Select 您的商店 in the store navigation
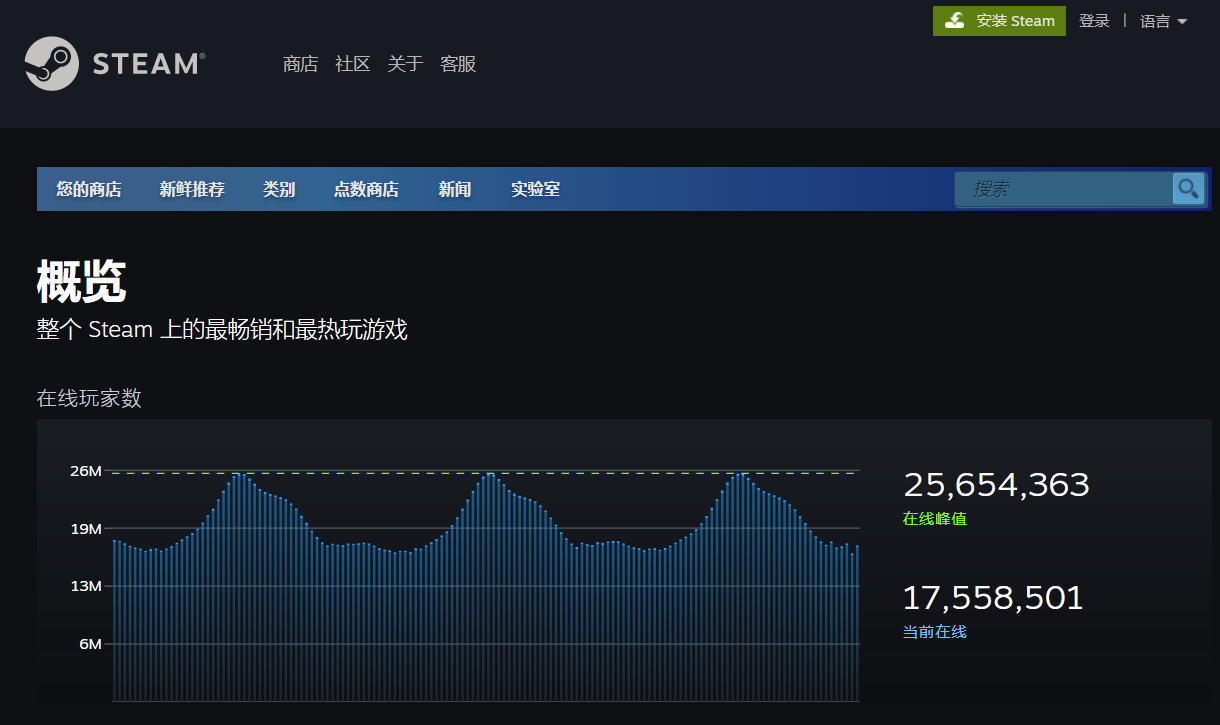 pos(89,189)
